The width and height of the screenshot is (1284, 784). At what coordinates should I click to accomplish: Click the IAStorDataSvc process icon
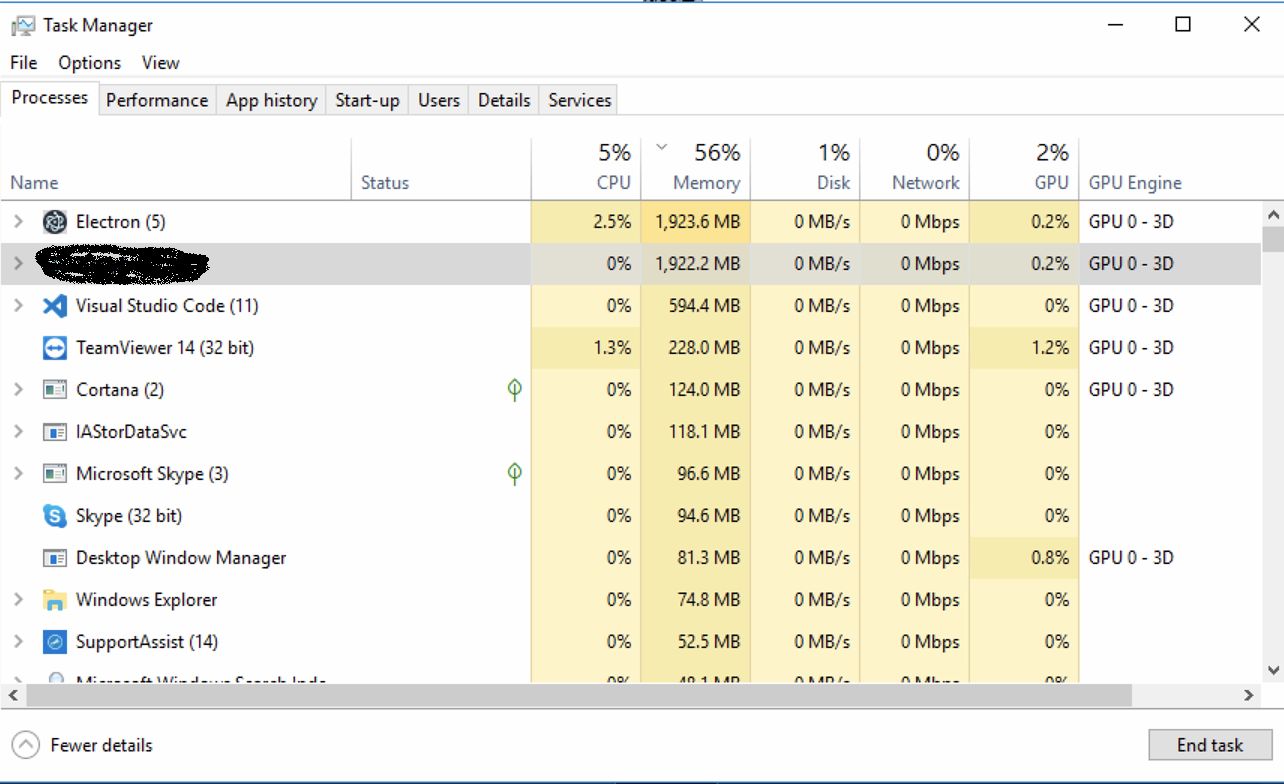tap(54, 432)
